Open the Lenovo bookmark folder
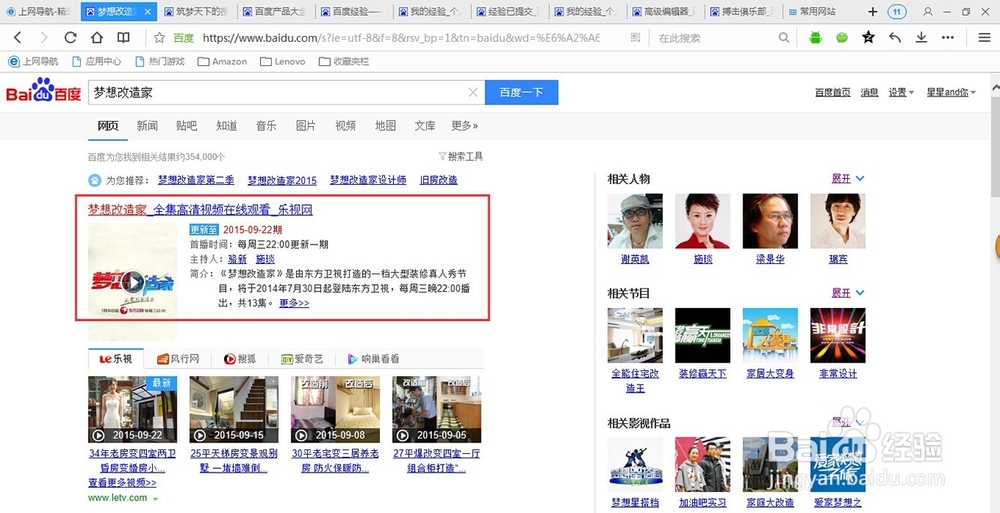 [283, 62]
